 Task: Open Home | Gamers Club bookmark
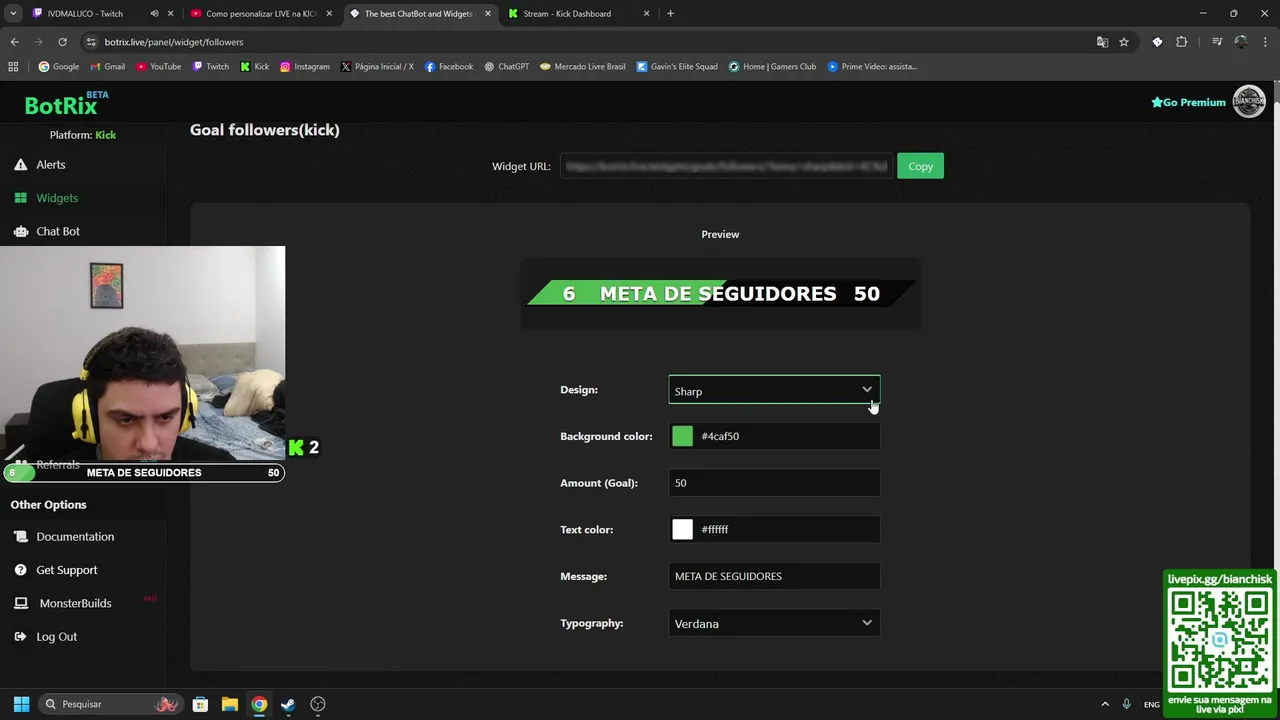pyautogui.click(x=771, y=67)
